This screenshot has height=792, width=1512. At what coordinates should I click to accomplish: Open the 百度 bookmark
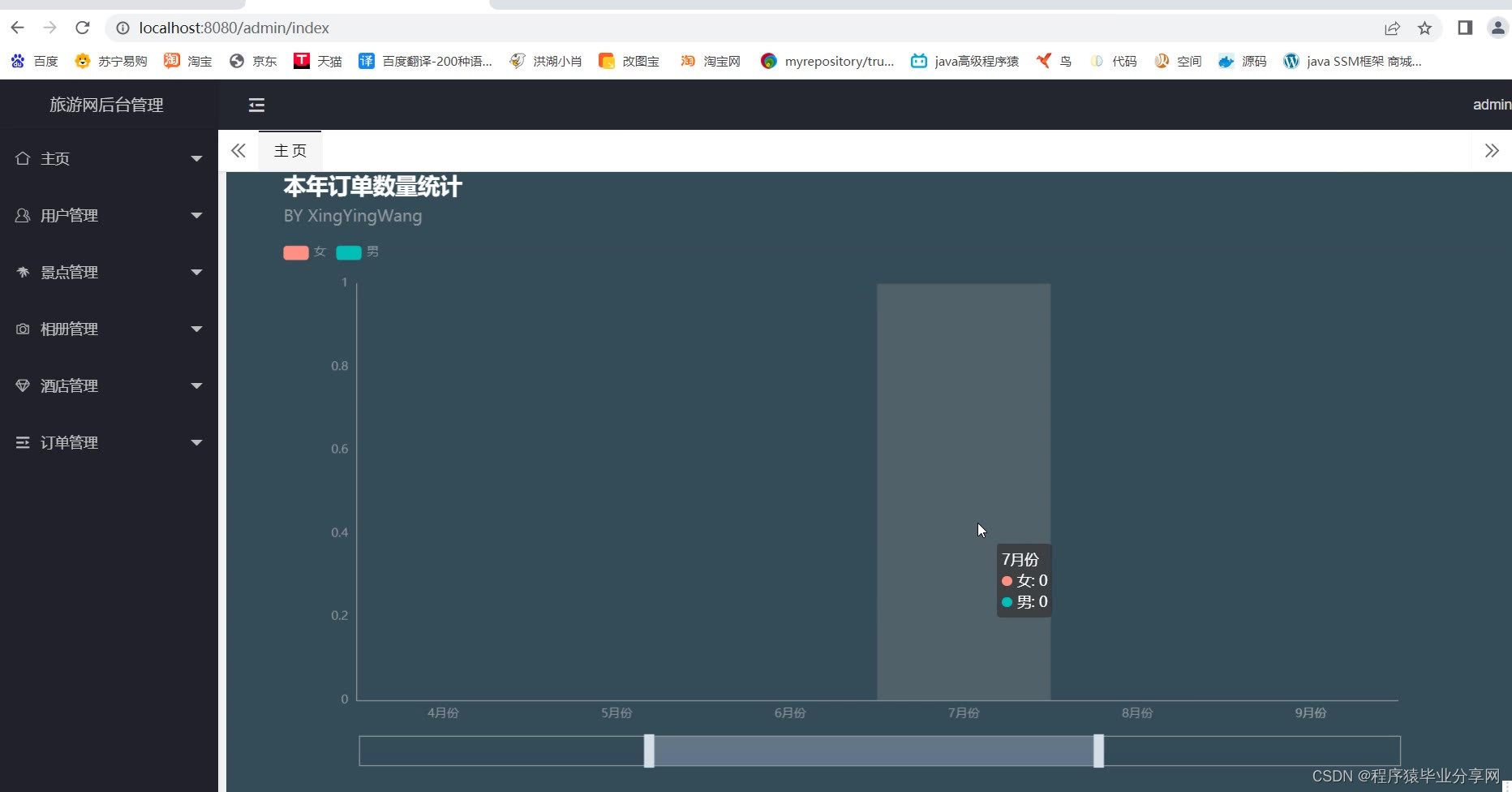click(34, 61)
